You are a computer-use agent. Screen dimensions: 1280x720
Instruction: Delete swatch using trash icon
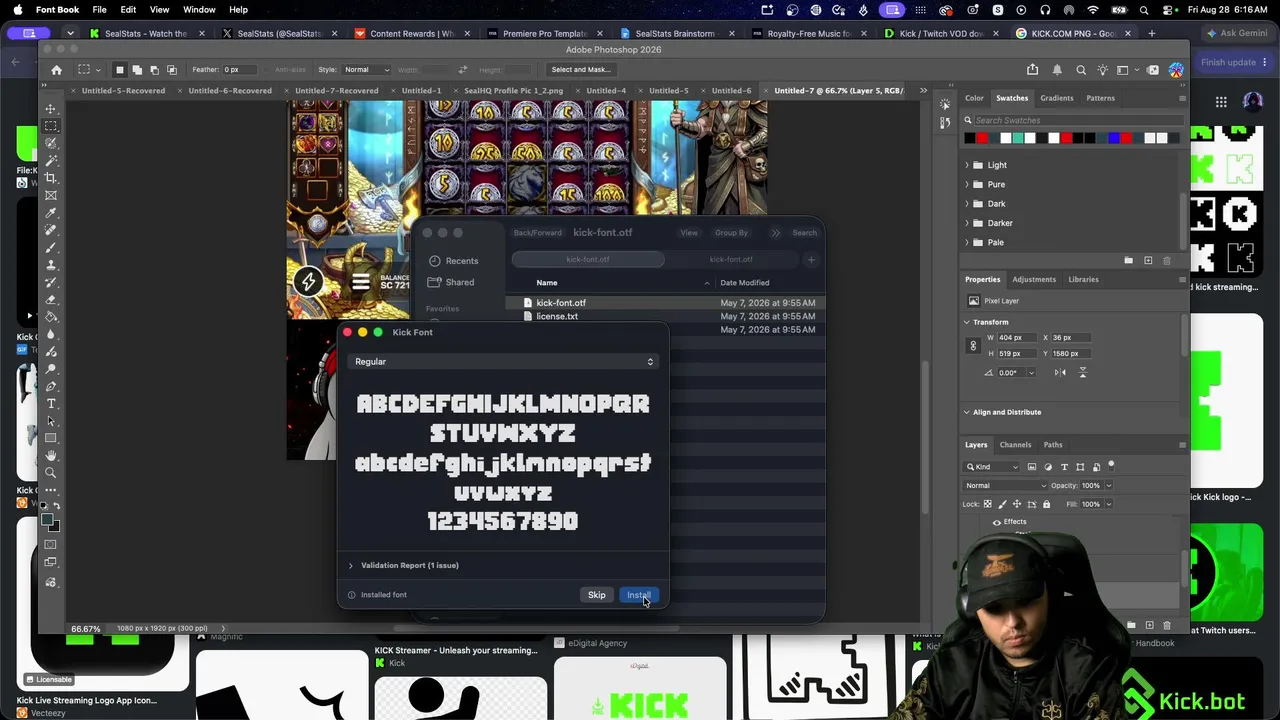pyautogui.click(x=1167, y=261)
